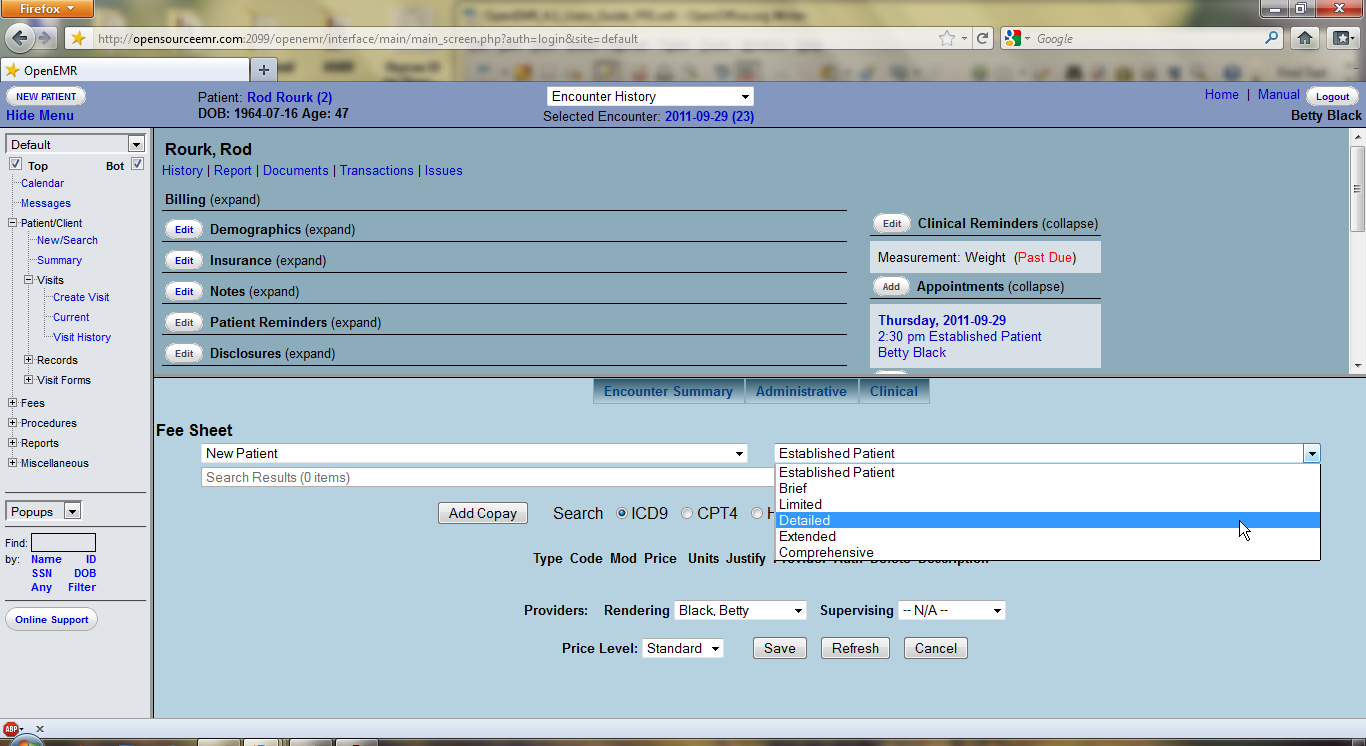Open a new browser tab with plus
This screenshot has height=746, width=1366.
(x=264, y=70)
